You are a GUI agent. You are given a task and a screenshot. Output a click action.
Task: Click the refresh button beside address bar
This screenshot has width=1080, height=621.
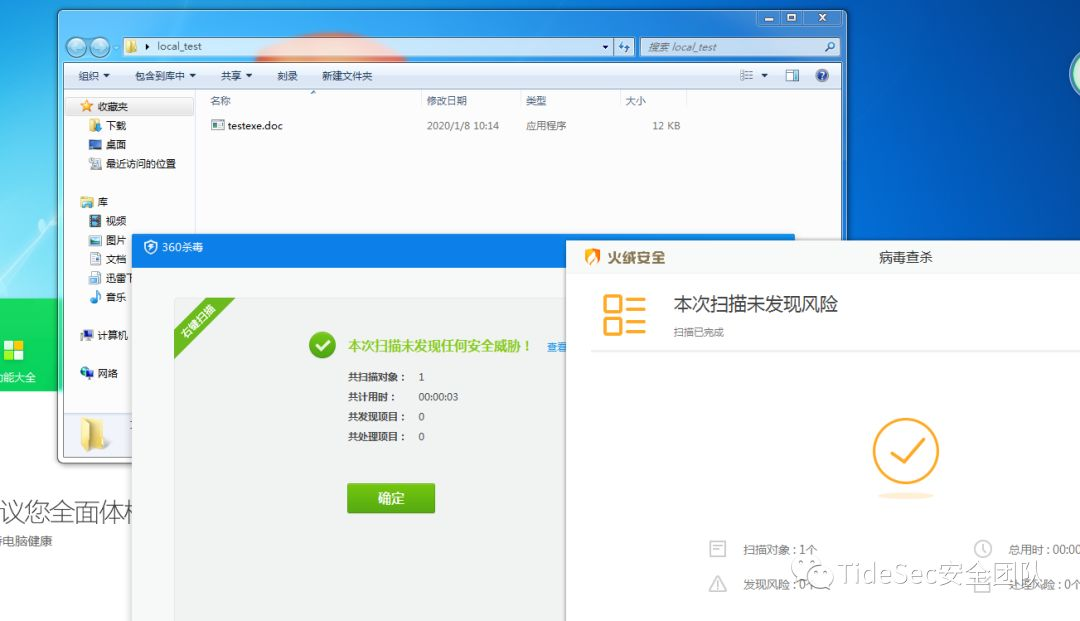pyautogui.click(x=624, y=46)
